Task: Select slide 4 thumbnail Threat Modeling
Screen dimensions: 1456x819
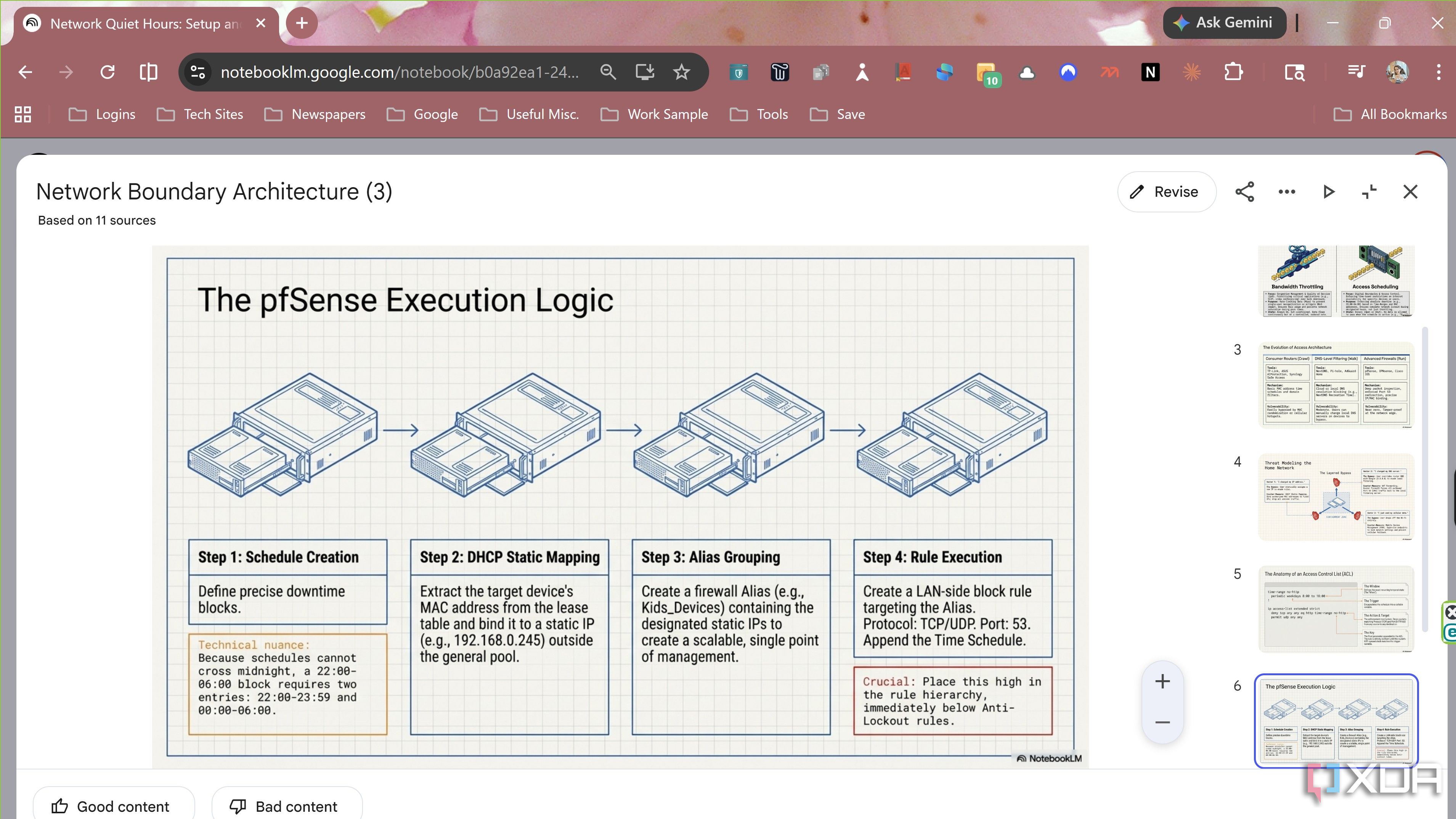Action: click(x=1336, y=497)
